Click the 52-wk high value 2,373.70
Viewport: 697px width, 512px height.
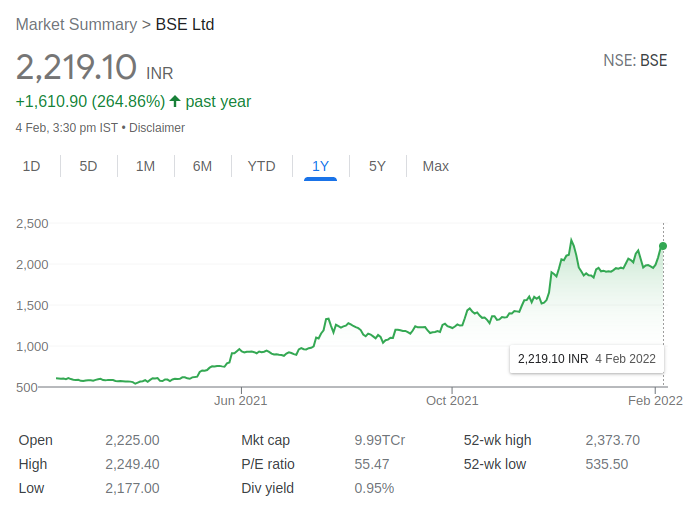(x=613, y=440)
